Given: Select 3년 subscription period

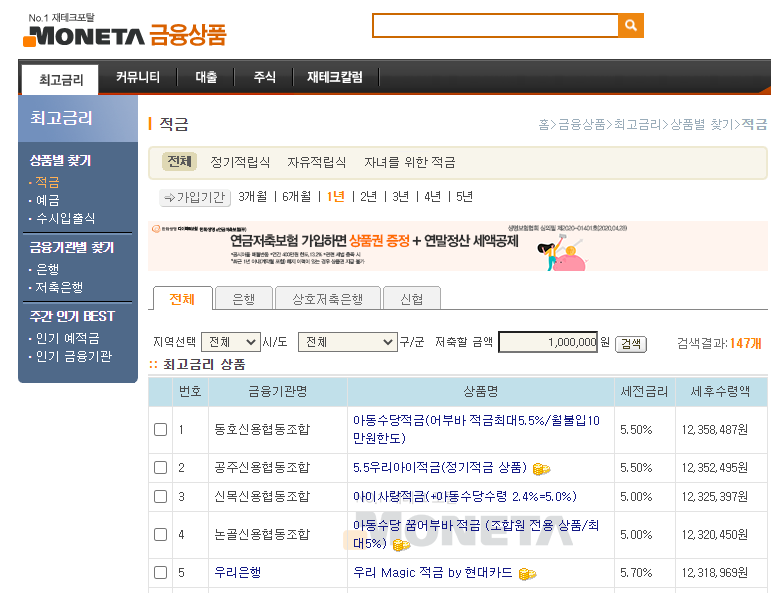Looking at the screenshot, I should (400, 197).
